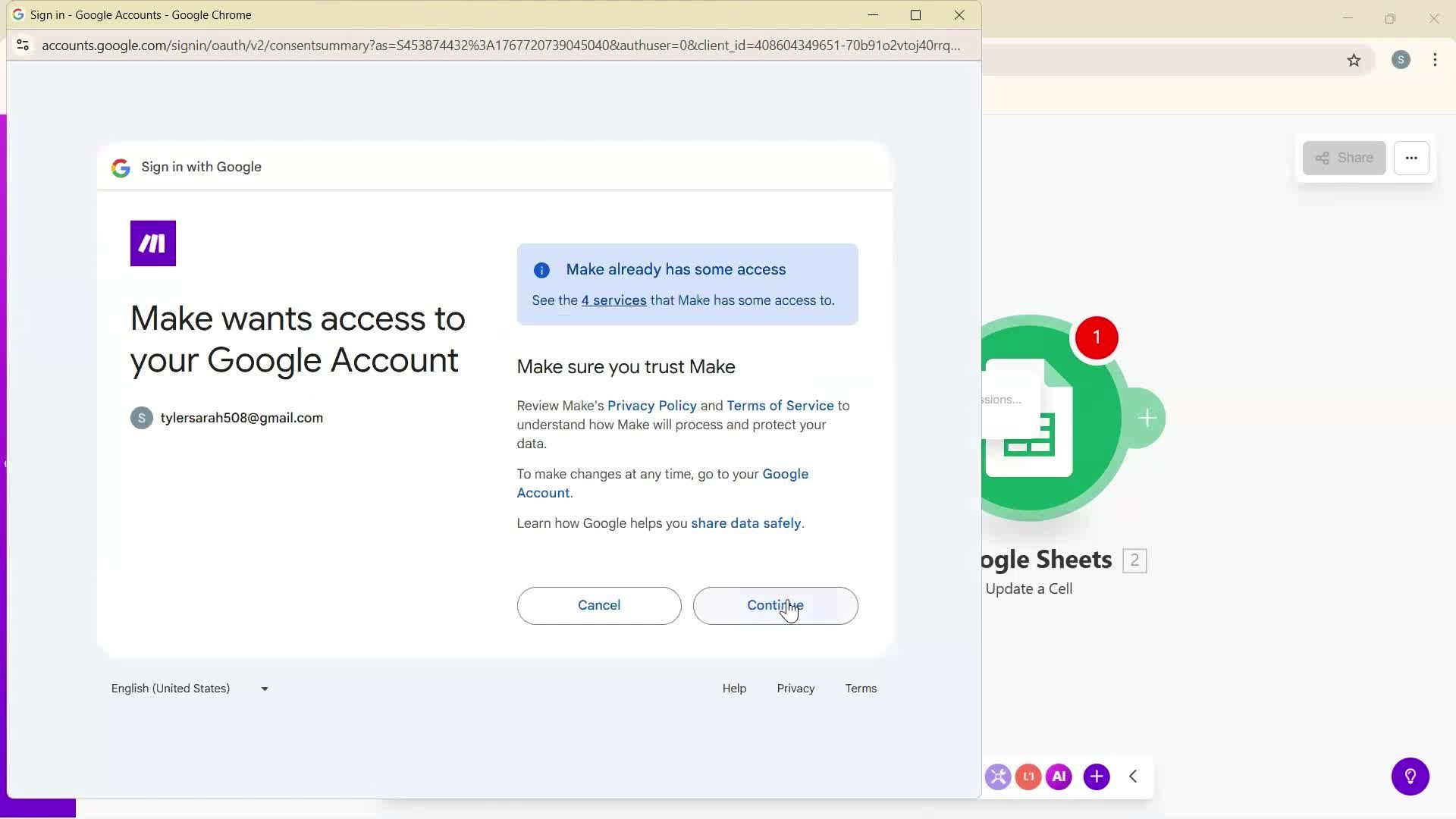
Task: Bookmark the page using the star icon
Action: pos(1355,60)
